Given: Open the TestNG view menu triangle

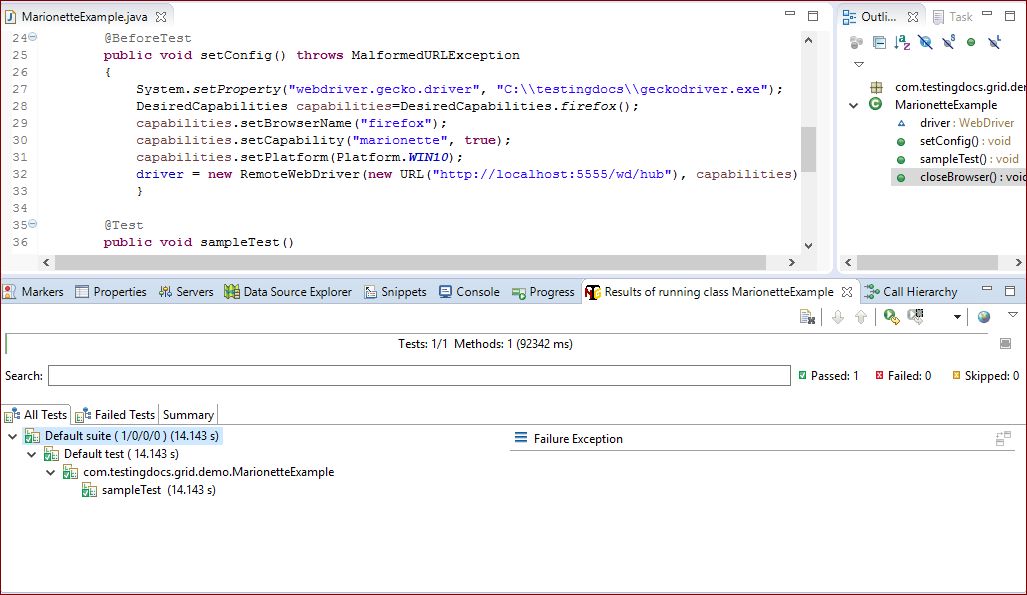Looking at the screenshot, I should click(x=1013, y=315).
